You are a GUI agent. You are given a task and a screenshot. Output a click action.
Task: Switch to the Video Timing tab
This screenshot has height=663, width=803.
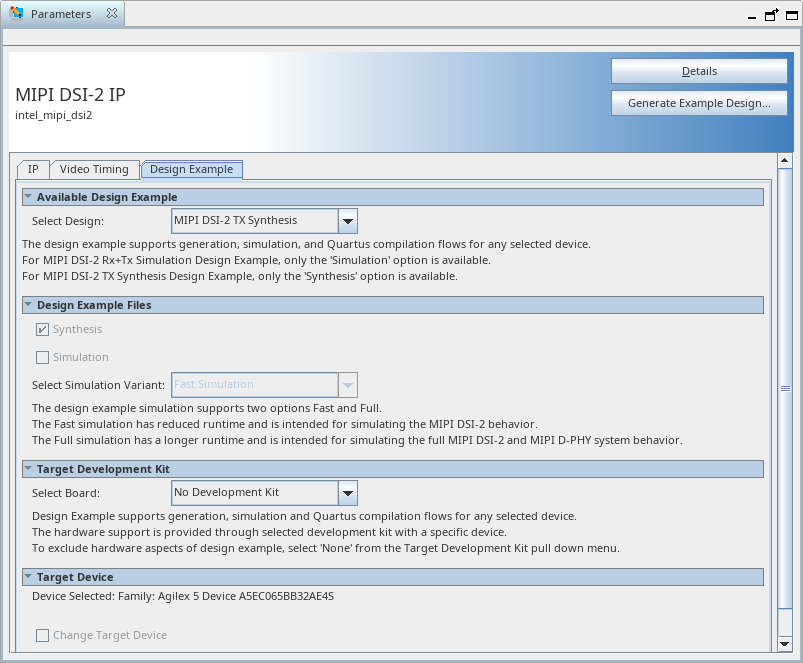click(94, 169)
